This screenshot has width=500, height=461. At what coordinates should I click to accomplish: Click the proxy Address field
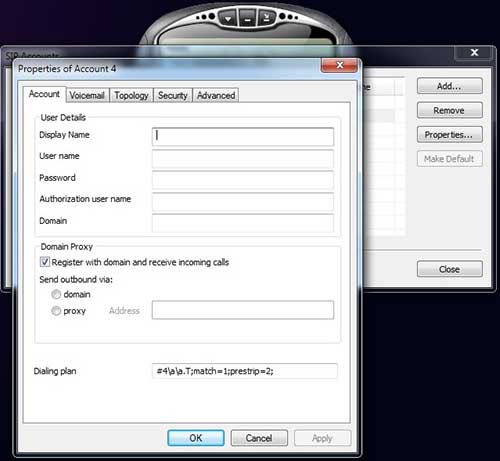pyautogui.click(x=243, y=310)
